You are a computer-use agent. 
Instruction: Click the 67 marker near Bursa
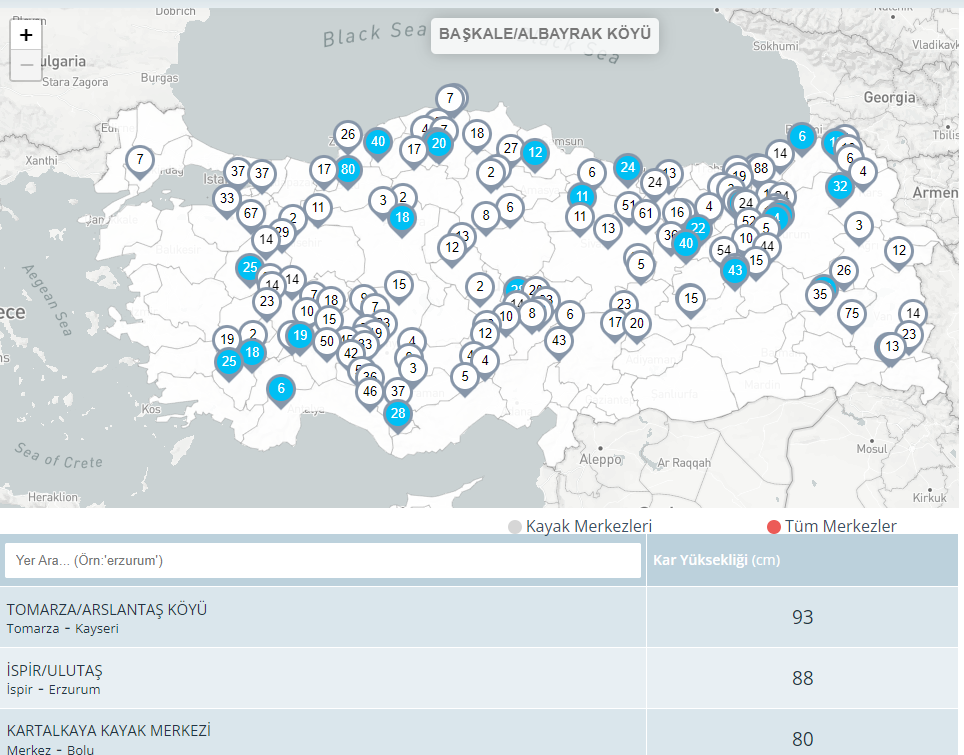pyautogui.click(x=251, y=213)
